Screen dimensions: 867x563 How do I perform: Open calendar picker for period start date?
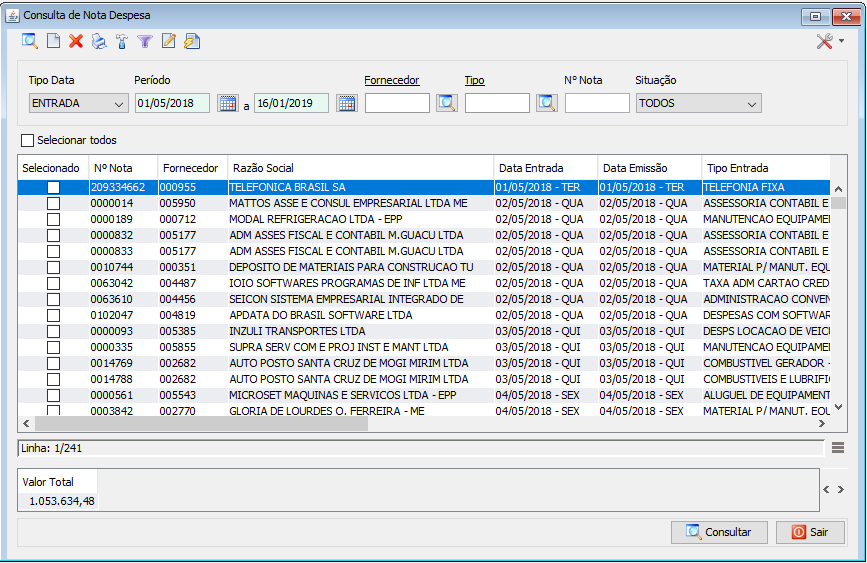[228, 103]
